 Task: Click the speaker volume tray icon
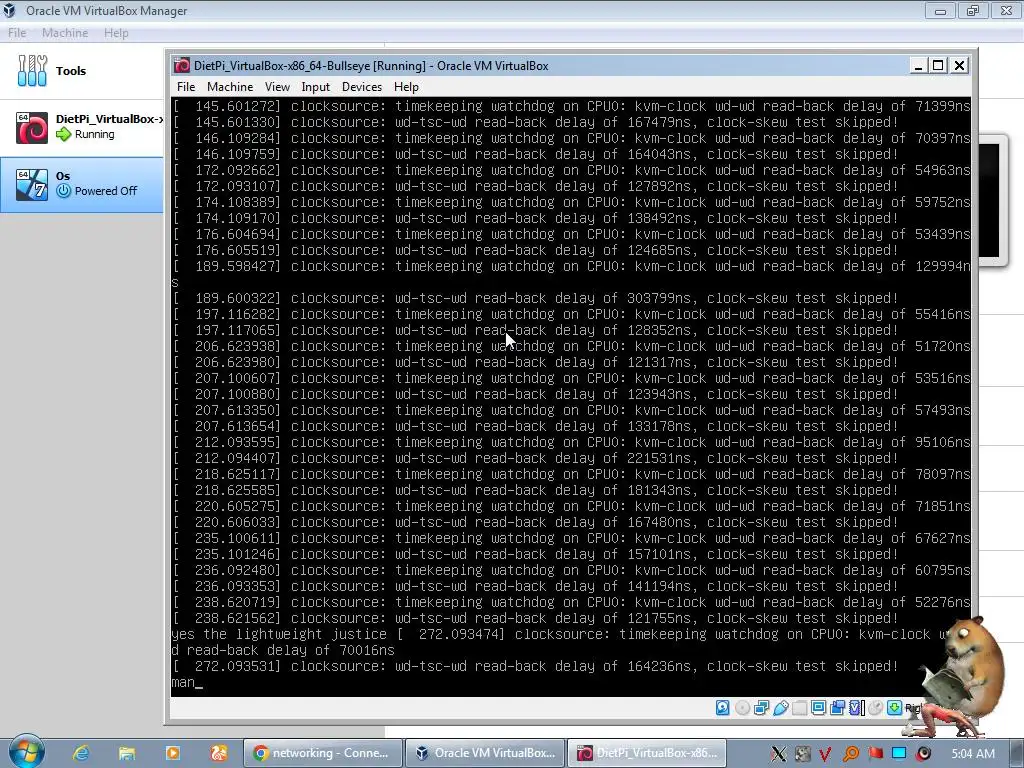tap(923, 754)
